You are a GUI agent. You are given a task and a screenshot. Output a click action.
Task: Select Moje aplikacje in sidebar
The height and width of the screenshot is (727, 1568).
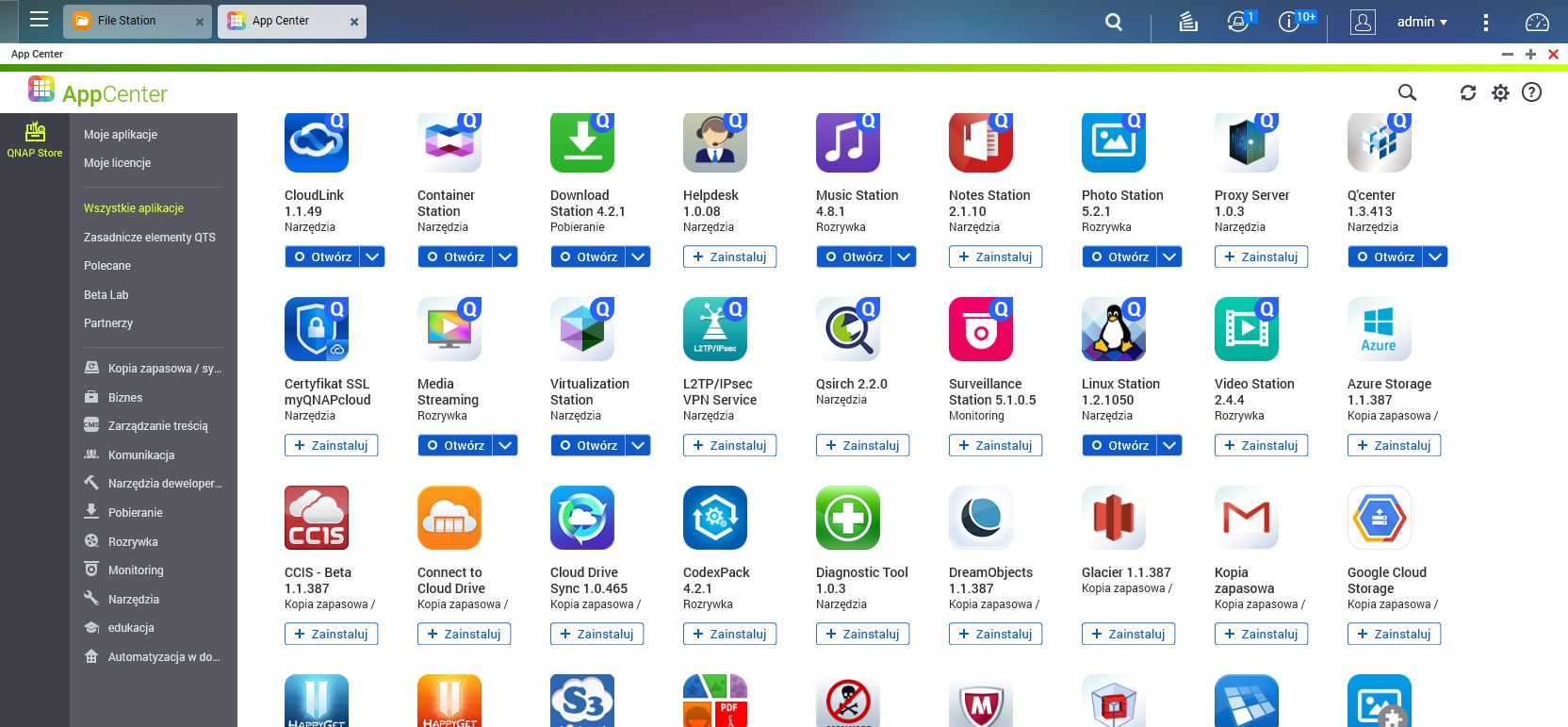tap(121, 135)
